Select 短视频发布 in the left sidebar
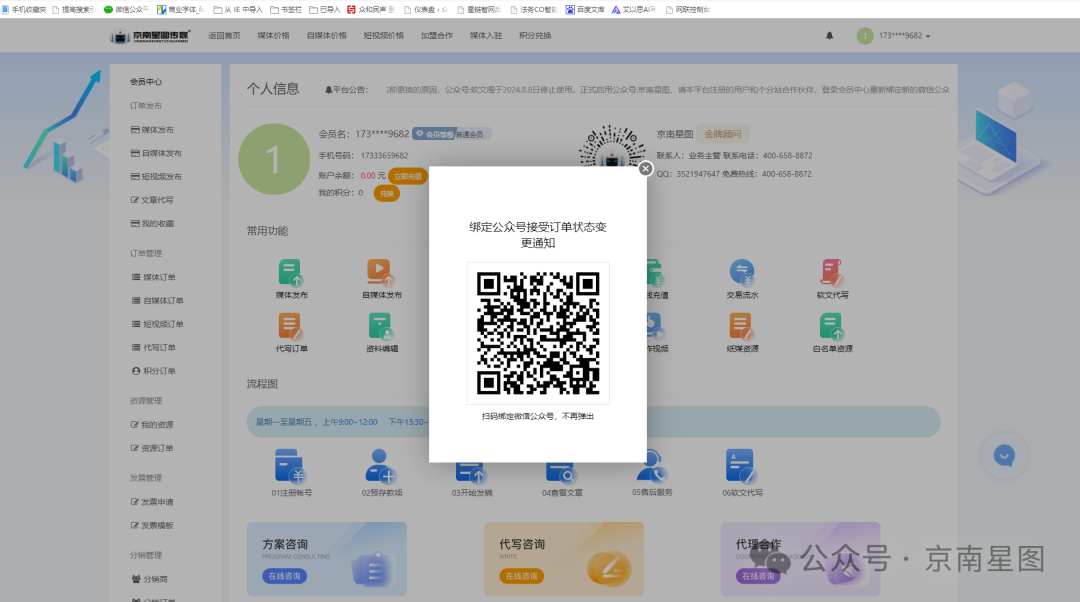1080x602 pixels. tap(156, 176)
